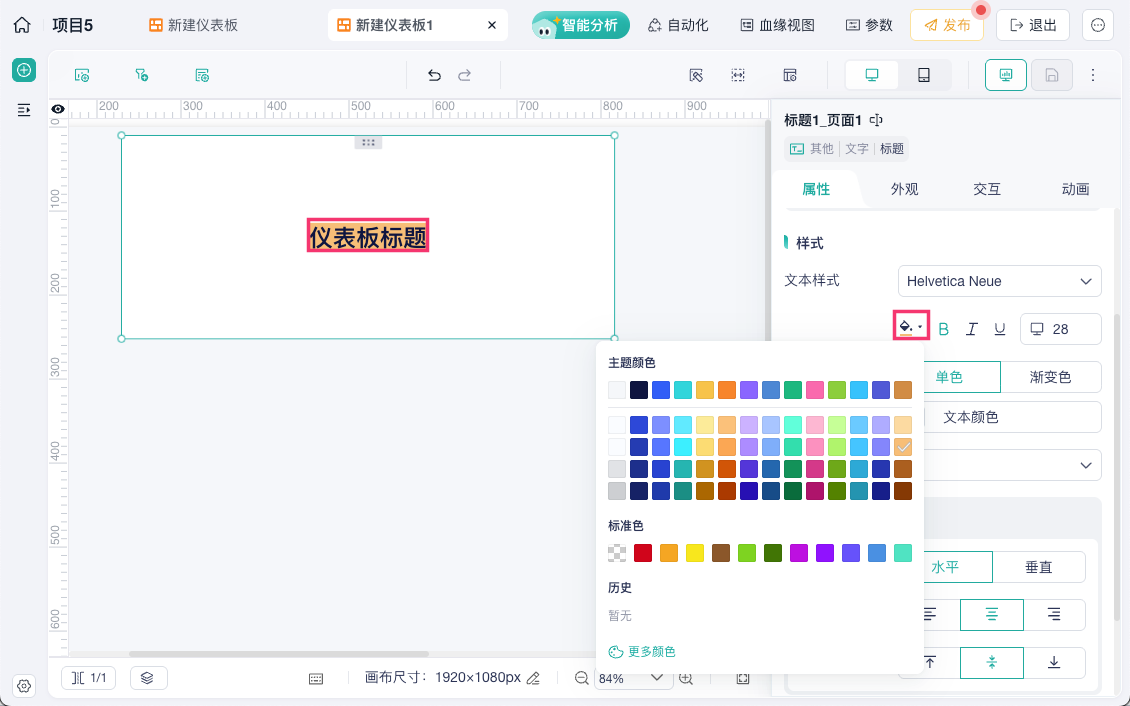Screen dimensions: 1130x706
Task: Toggle underline text formatting
Action: (1000, 329)
